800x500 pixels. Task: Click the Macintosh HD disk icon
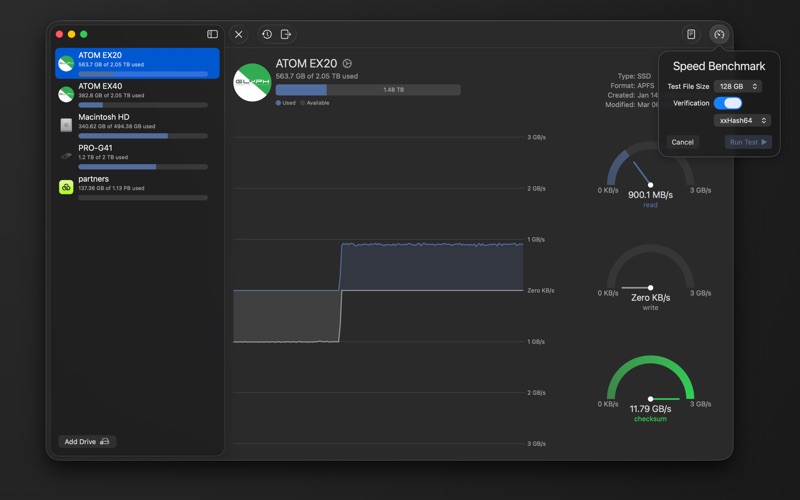[66, 125]
